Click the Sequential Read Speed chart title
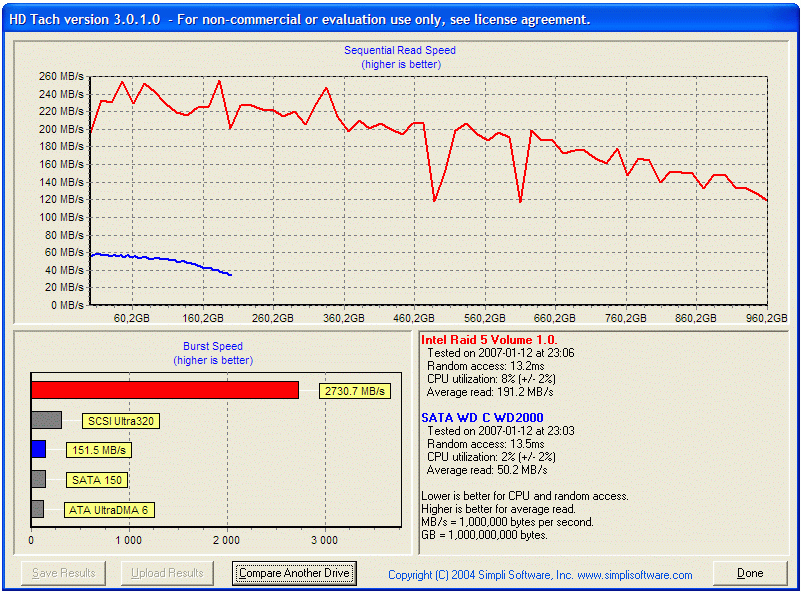Viewport: 801px width, 592px height. pos(400,50)
